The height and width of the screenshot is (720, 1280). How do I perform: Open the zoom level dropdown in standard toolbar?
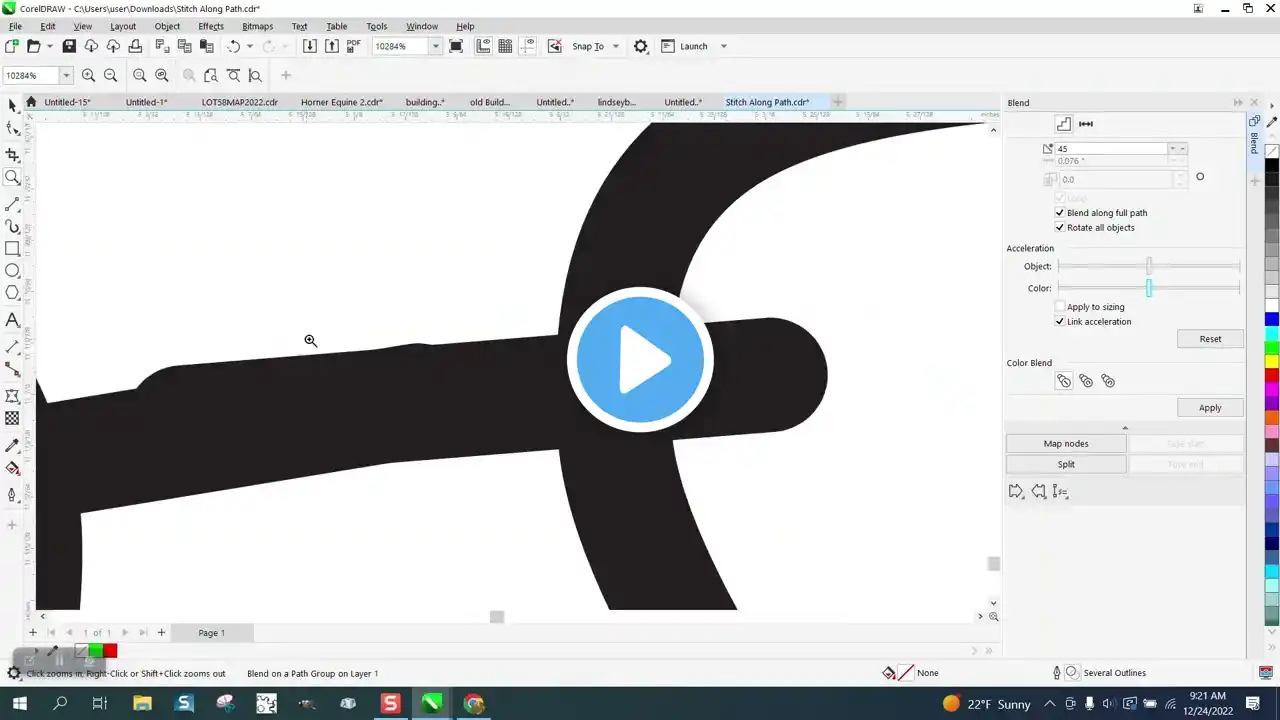click(x=435, y=46)
